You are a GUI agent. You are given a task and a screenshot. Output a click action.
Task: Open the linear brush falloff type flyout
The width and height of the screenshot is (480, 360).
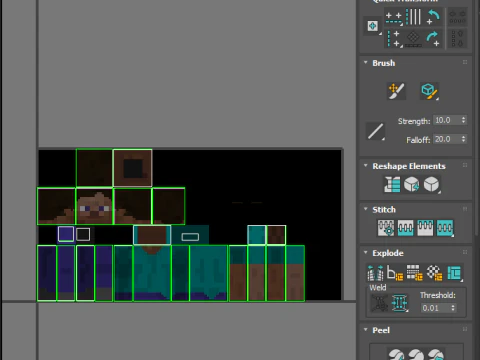[x=376, y=131]
